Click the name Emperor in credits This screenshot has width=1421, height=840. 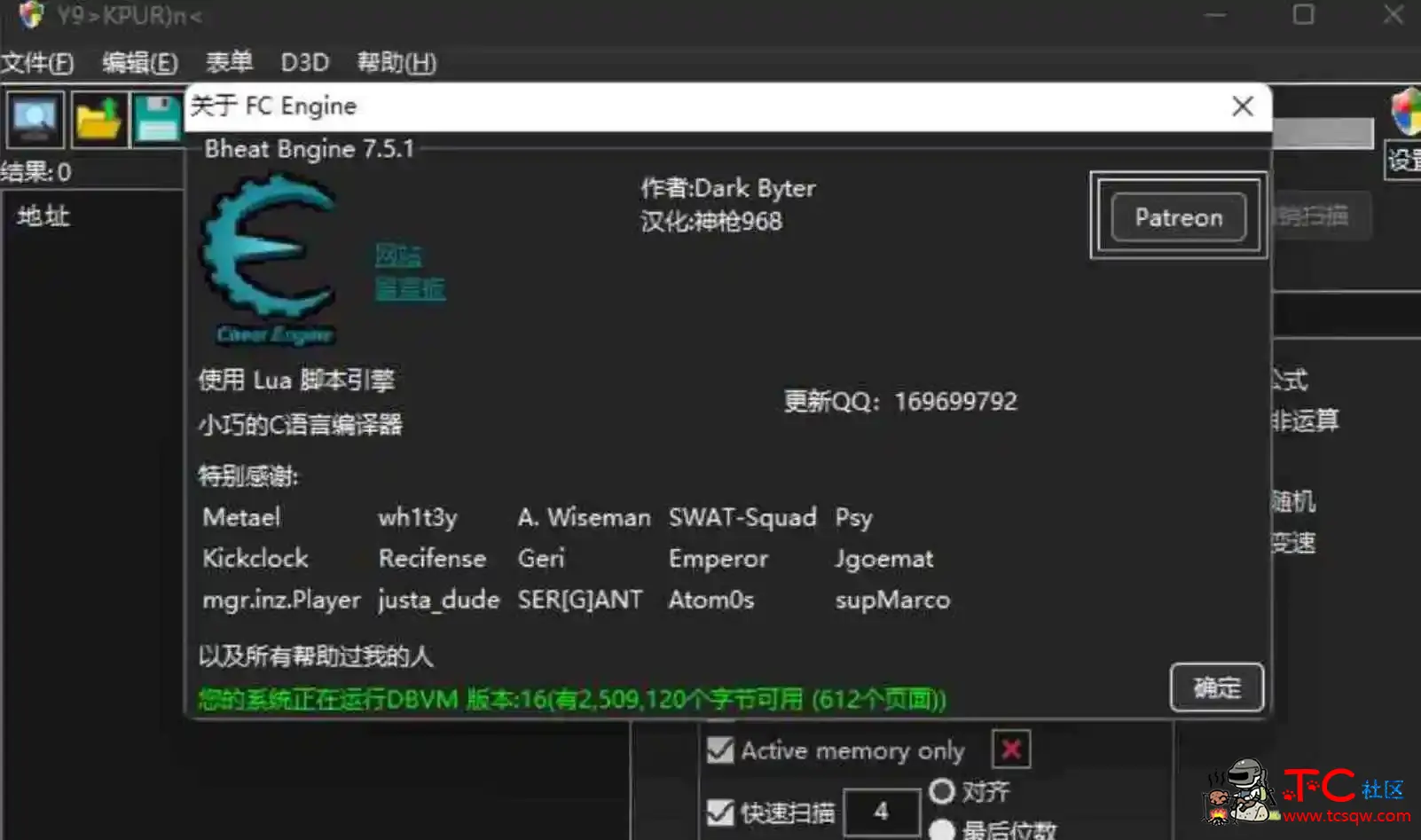coord(718,559)
